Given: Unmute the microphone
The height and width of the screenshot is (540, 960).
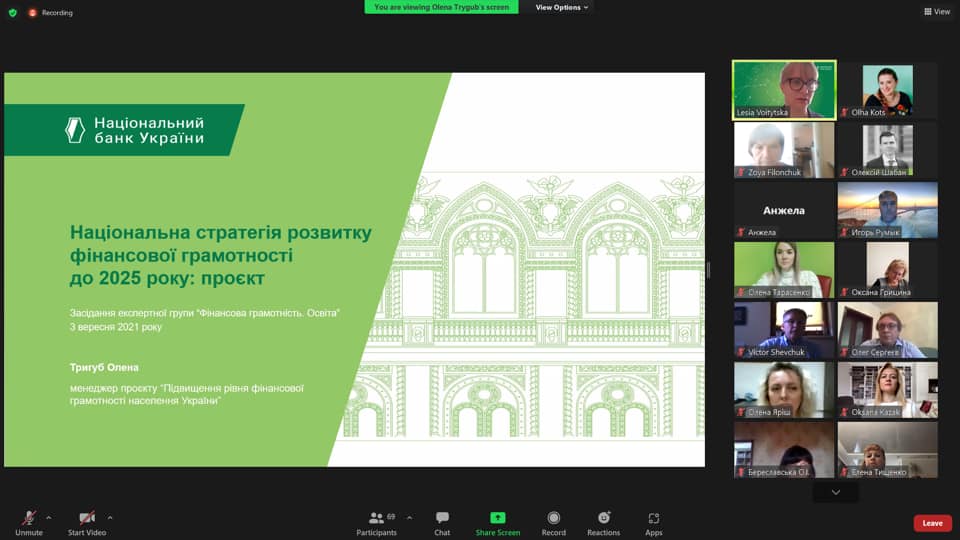Looking at the screenshot, I should [x=29, y=518].
